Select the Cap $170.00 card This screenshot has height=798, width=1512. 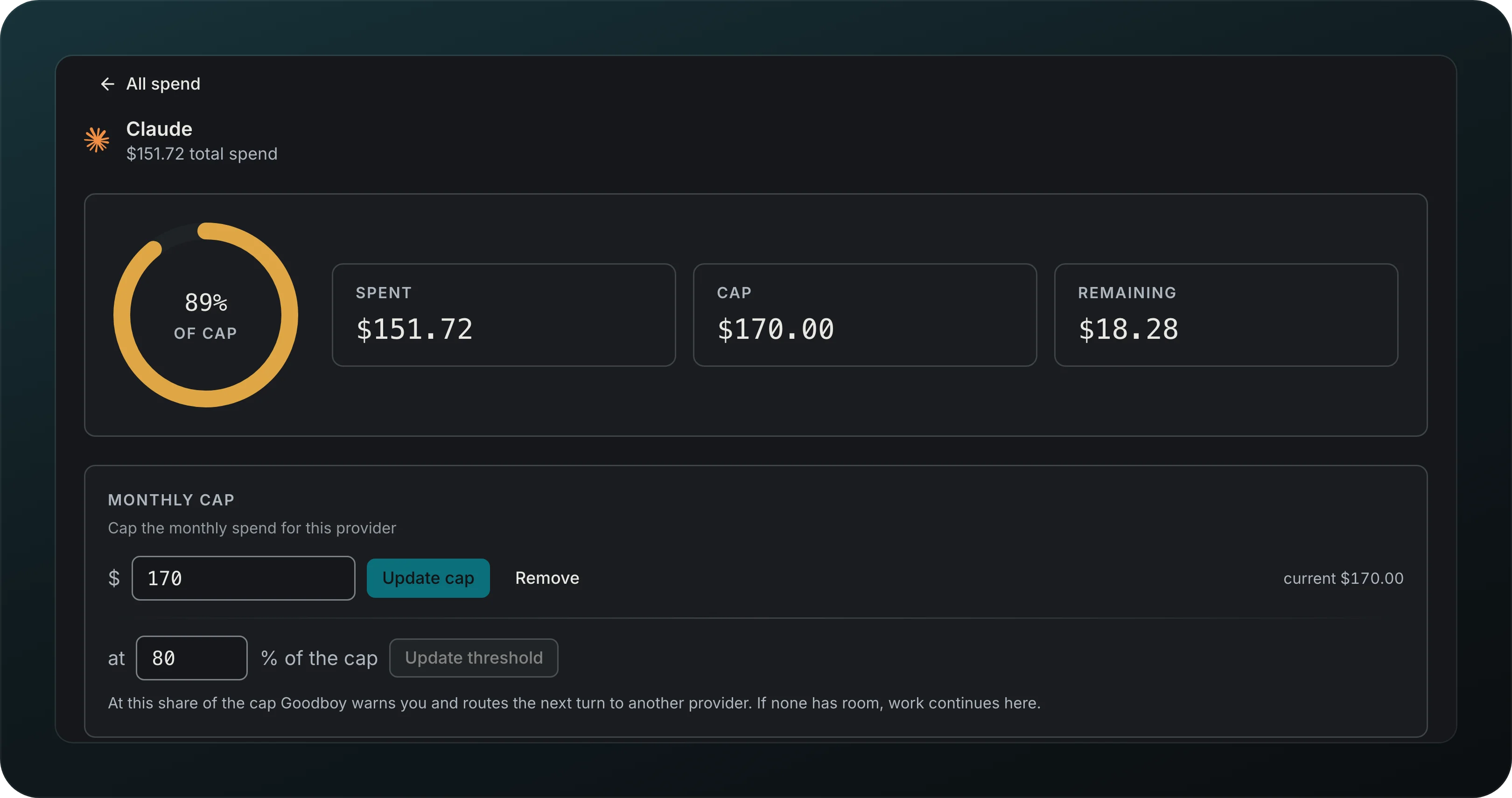coord(865,315)
